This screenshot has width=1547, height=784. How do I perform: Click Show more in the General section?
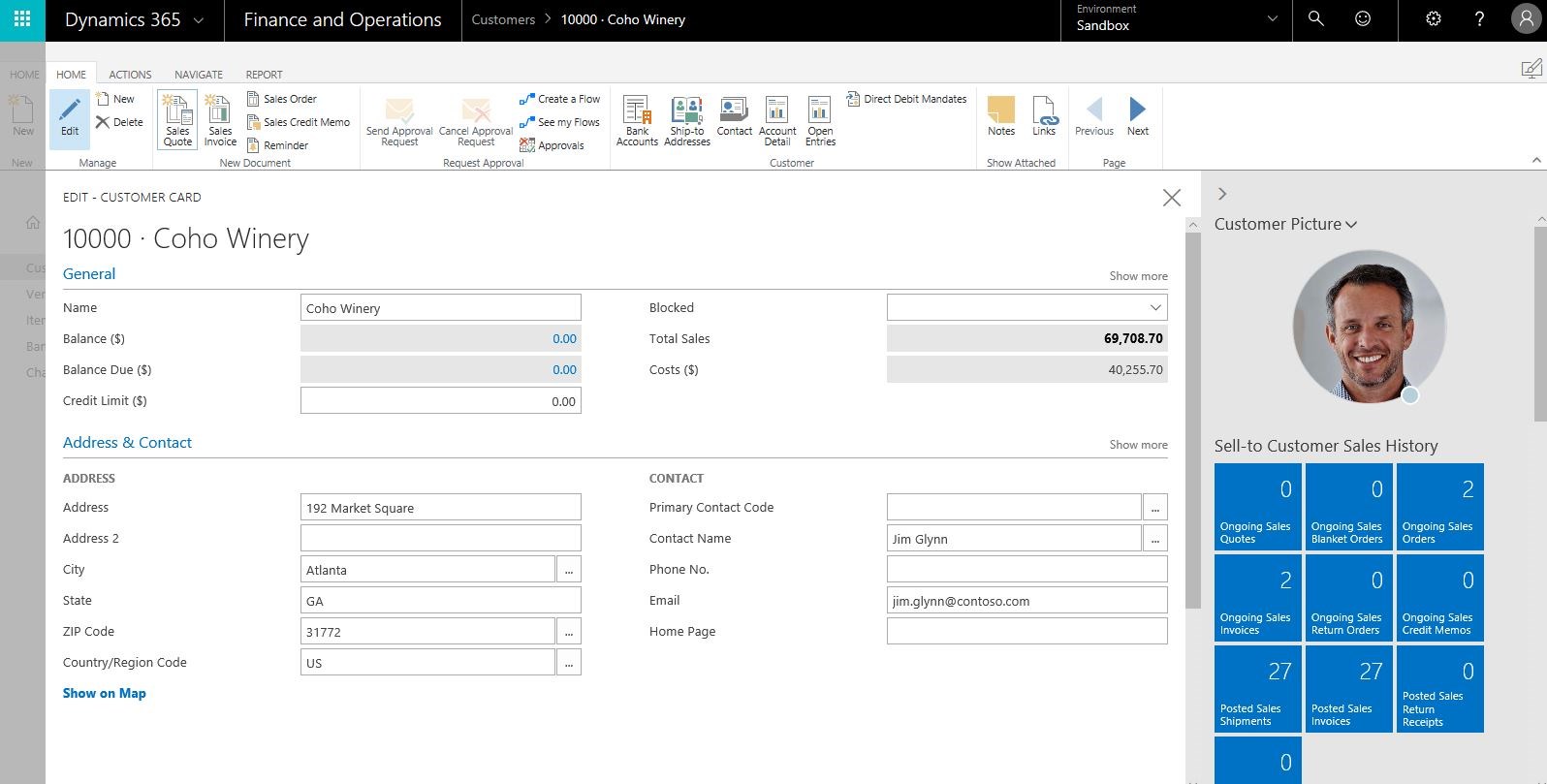(1138, 276)
